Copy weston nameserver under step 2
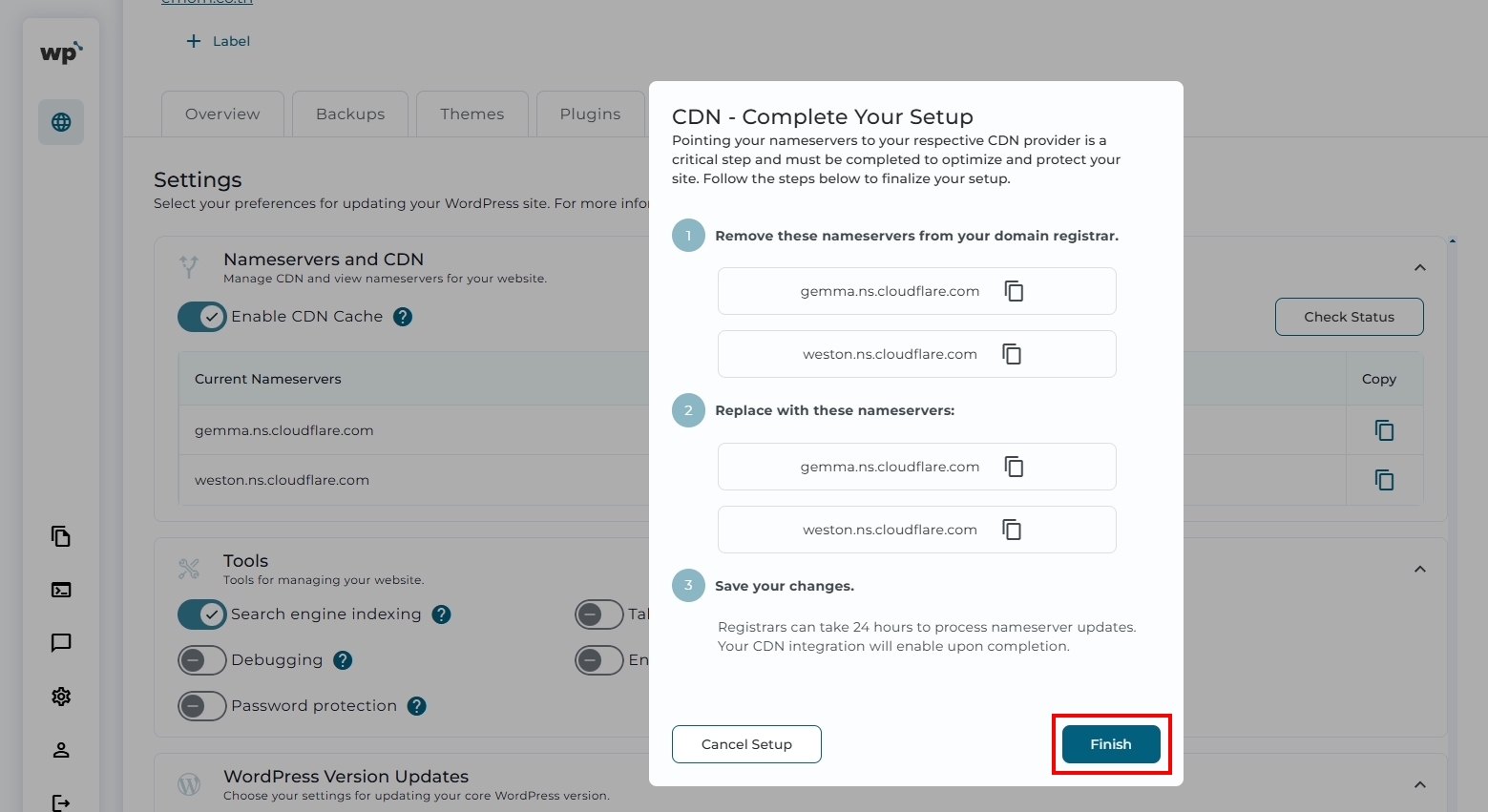 coord(1012,530)
